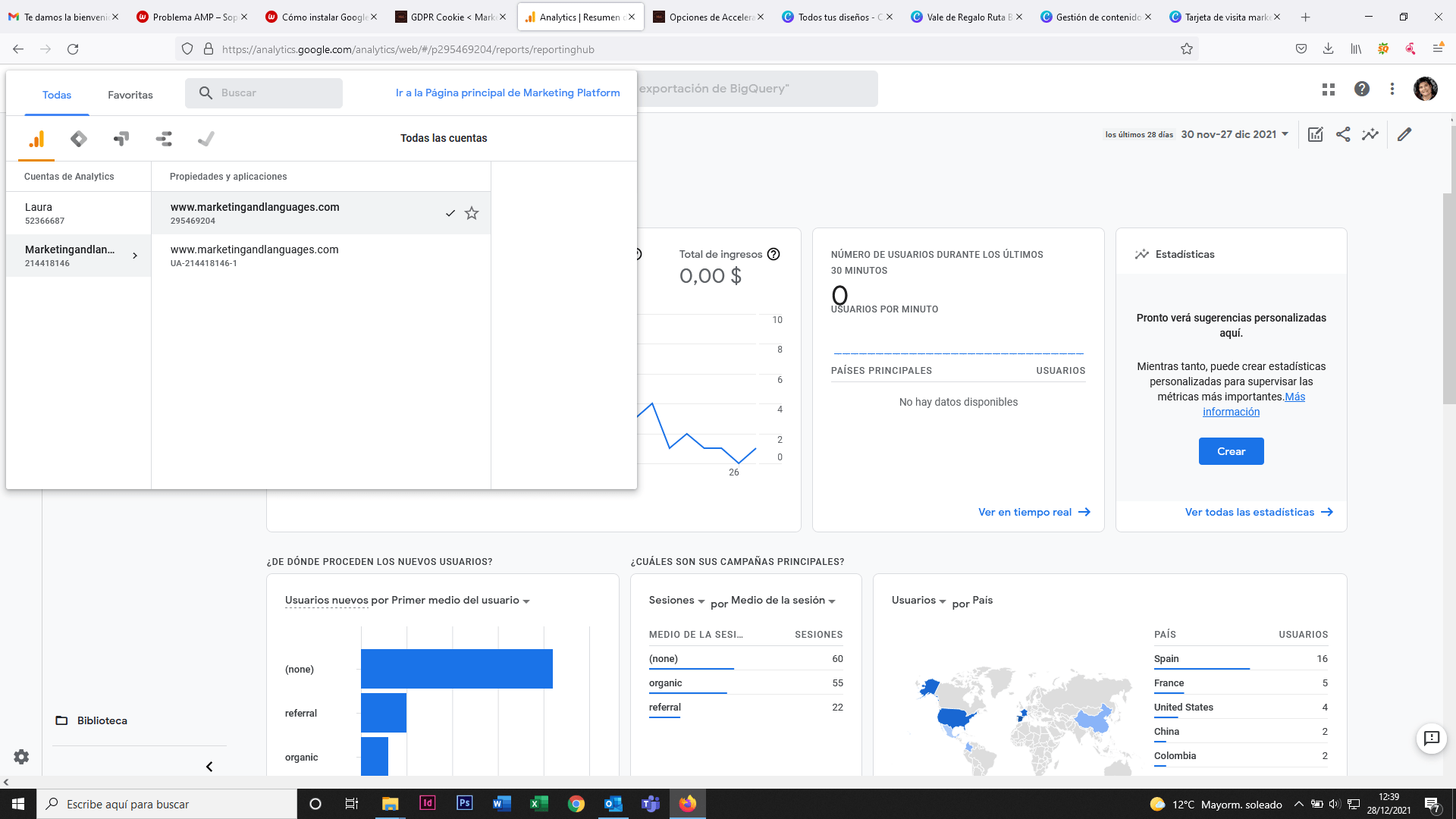Select the Data Studio product icon

pyautogui.click(x=164, y=139)
